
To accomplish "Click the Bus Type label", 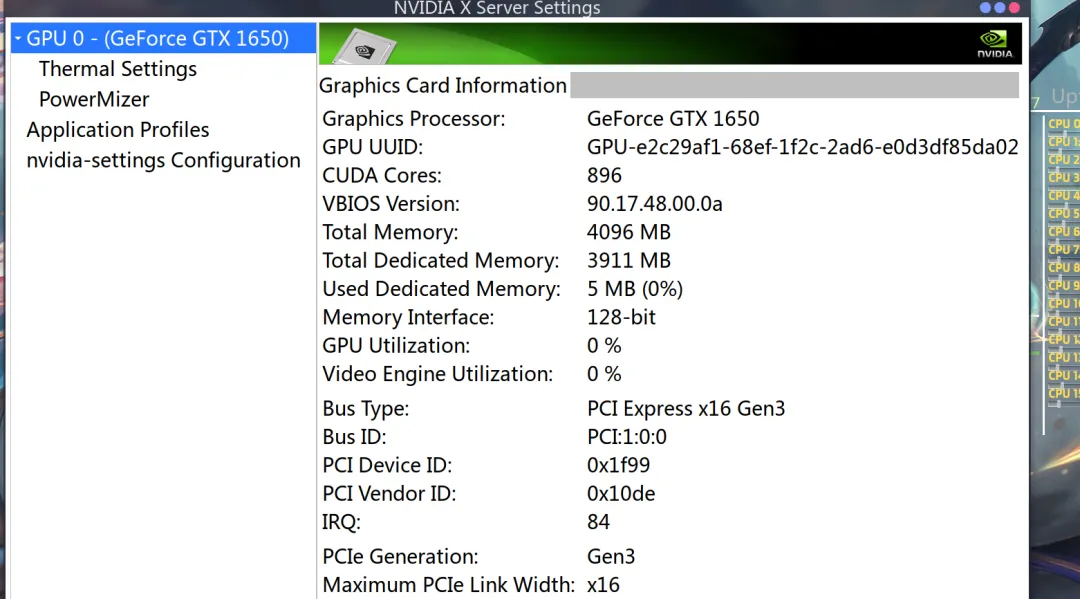I will tap(365, 408).
